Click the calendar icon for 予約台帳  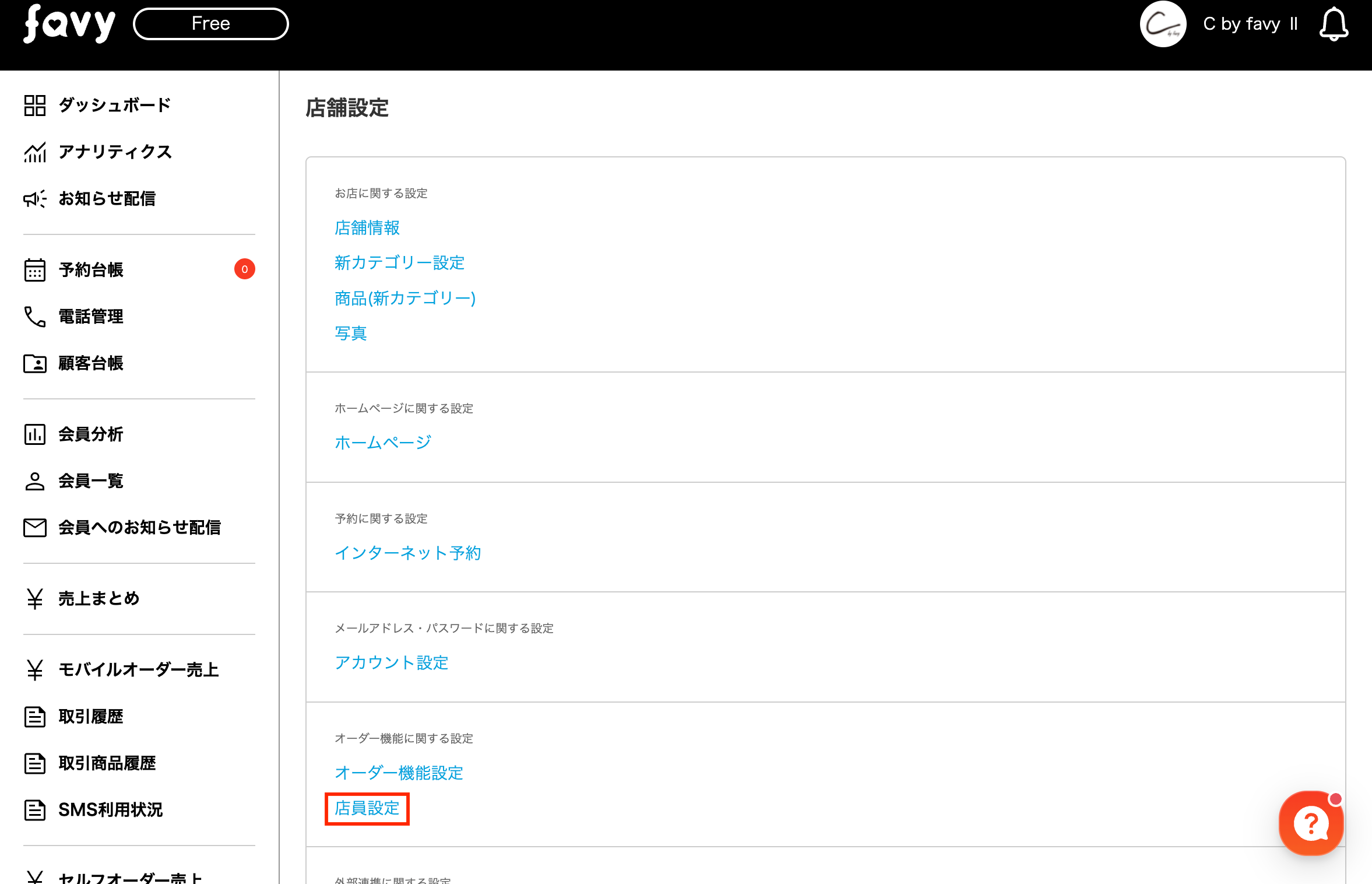point(35,270)
